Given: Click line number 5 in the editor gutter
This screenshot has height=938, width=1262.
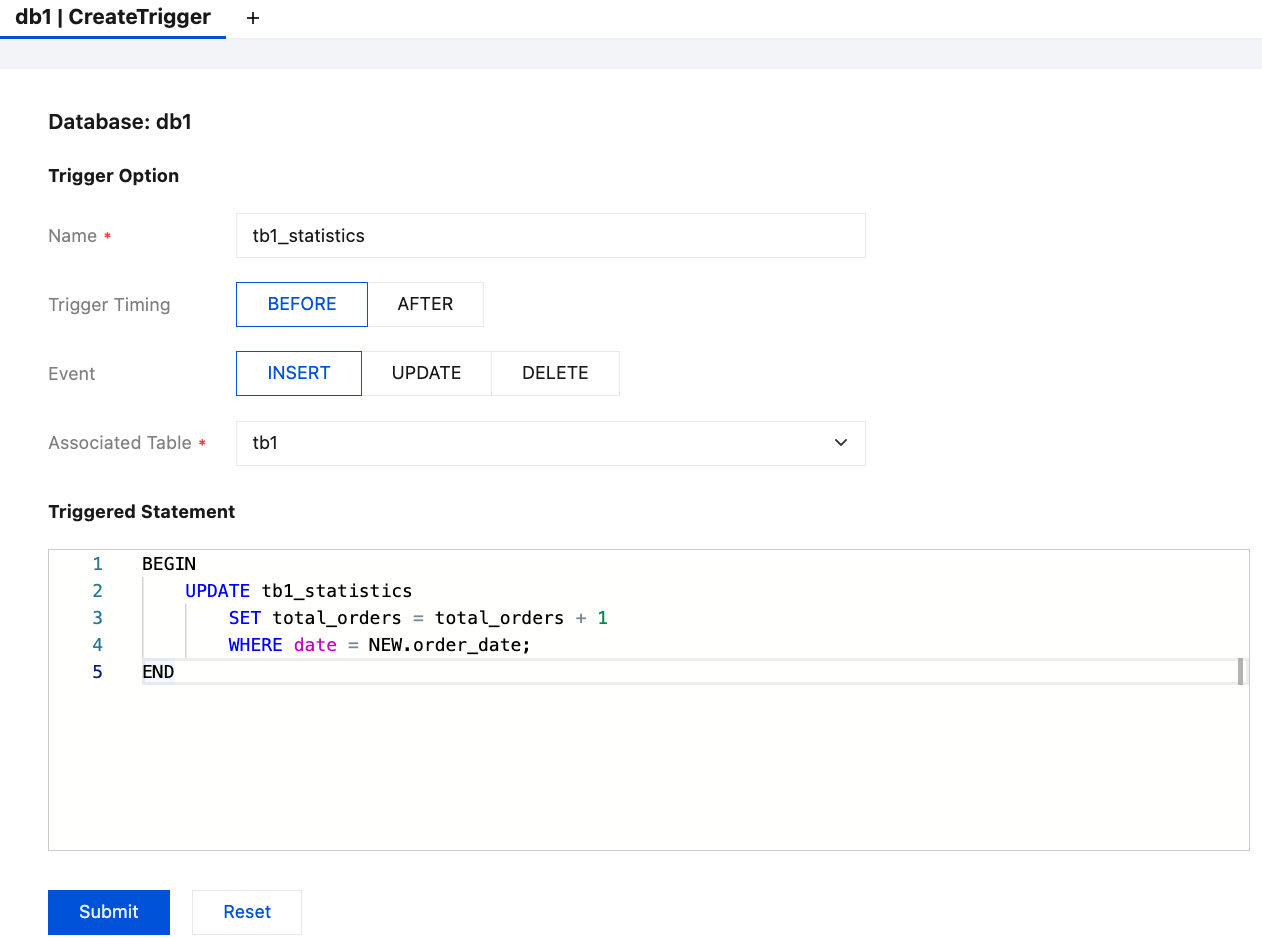Looking at the screenshot, I should 97,672.
